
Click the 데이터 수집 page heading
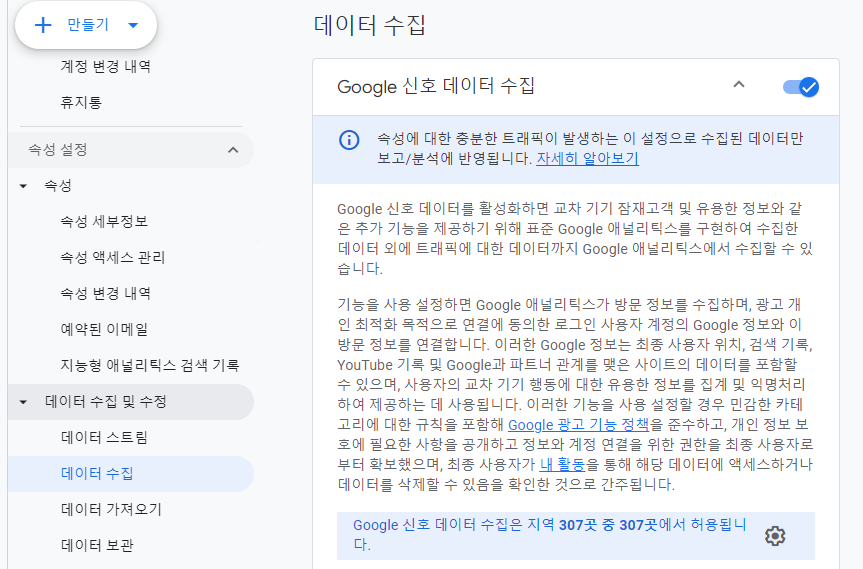click(370, 25)
